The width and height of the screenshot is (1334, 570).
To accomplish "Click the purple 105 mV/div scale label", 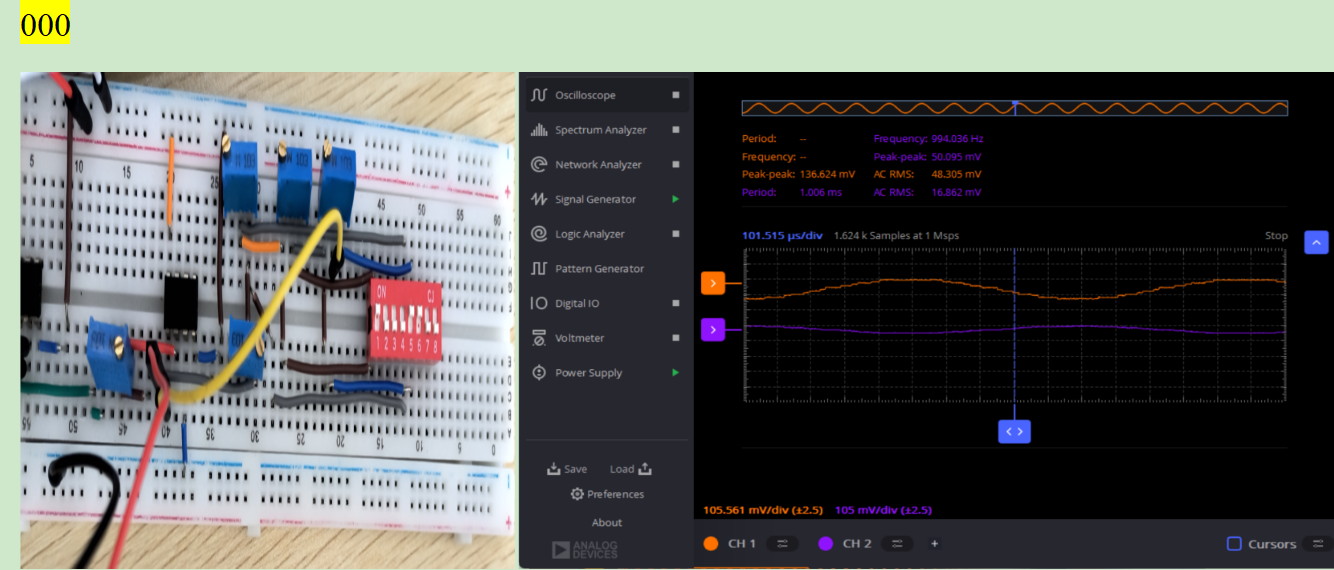I will 883,510.
